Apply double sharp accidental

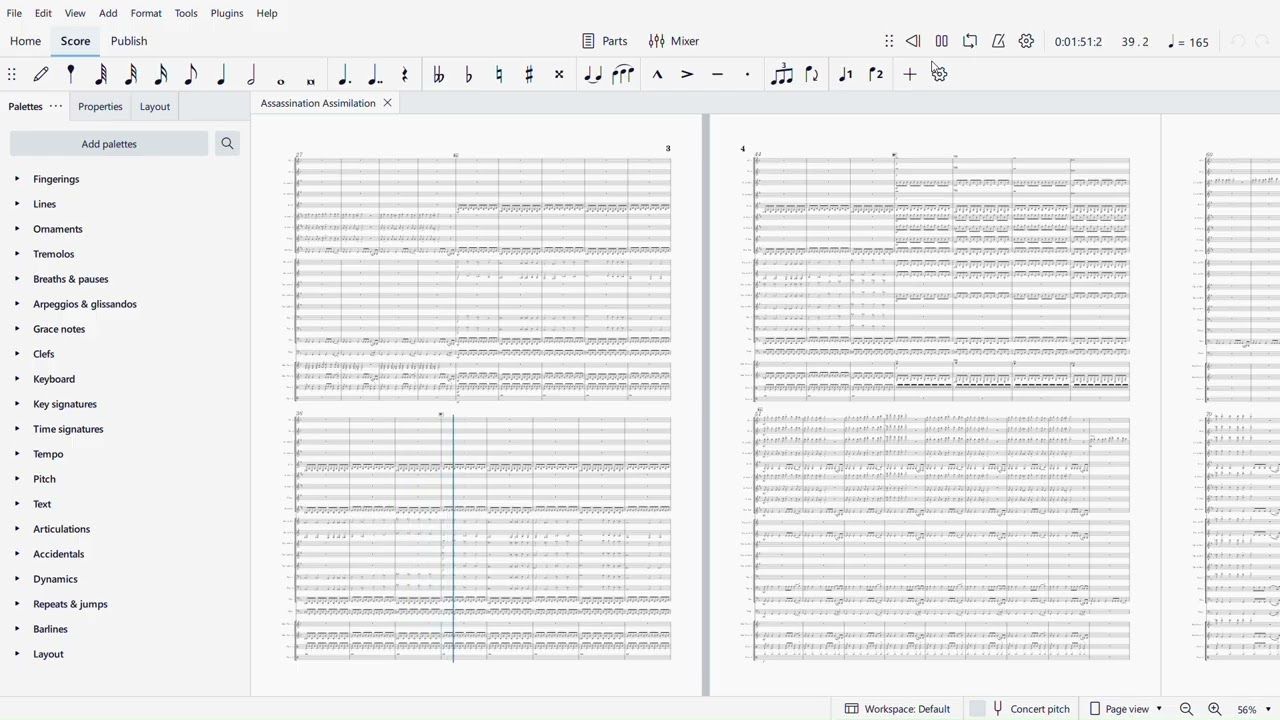(x=559, y=75)
